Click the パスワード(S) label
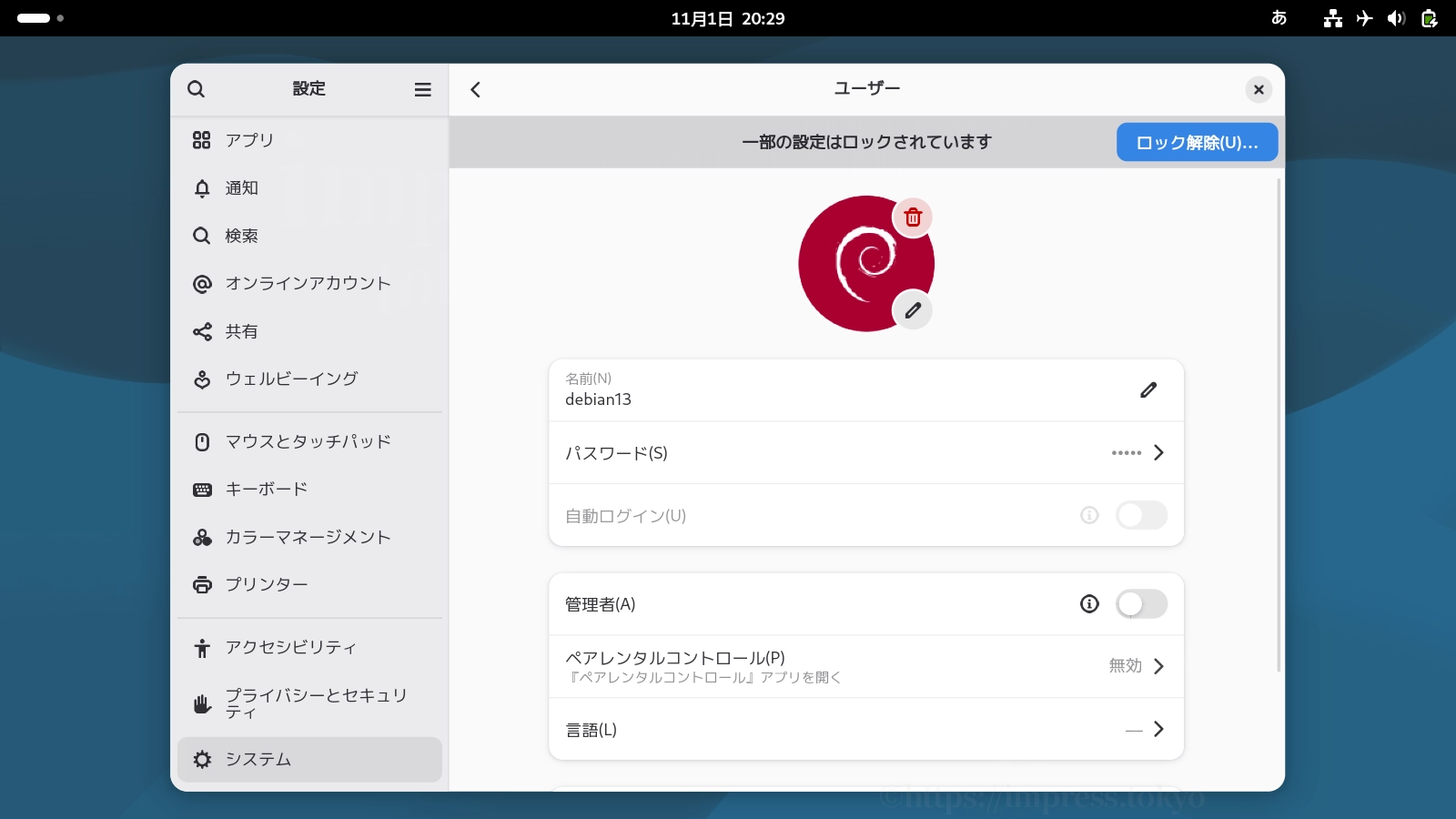Screen dimensions: 1456x819 click(617, 453)
